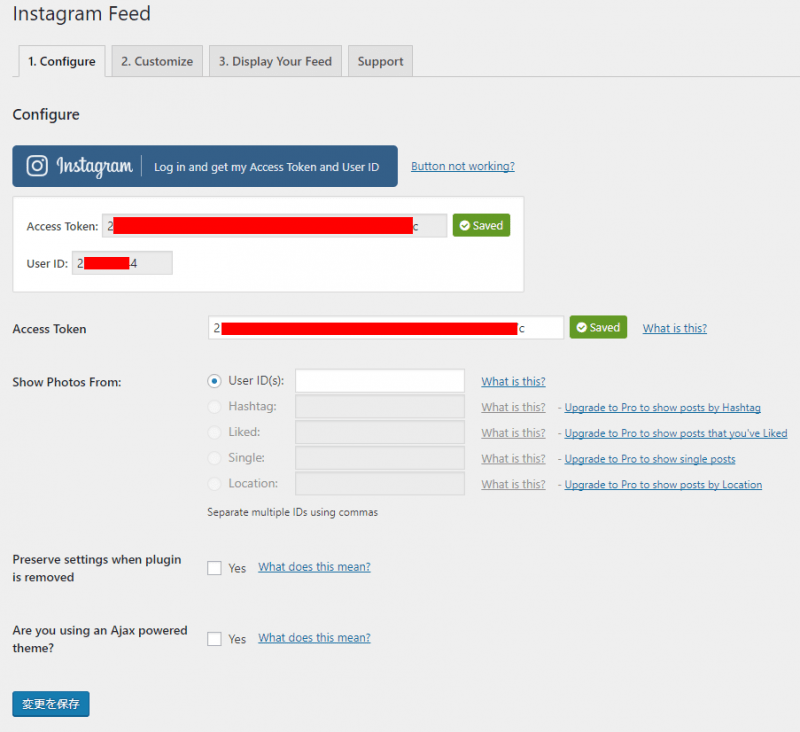Switch to the 2. Customize tab
Image resolution: width=800 pixels, height=732 pixels.
click(x=157, y=61)
